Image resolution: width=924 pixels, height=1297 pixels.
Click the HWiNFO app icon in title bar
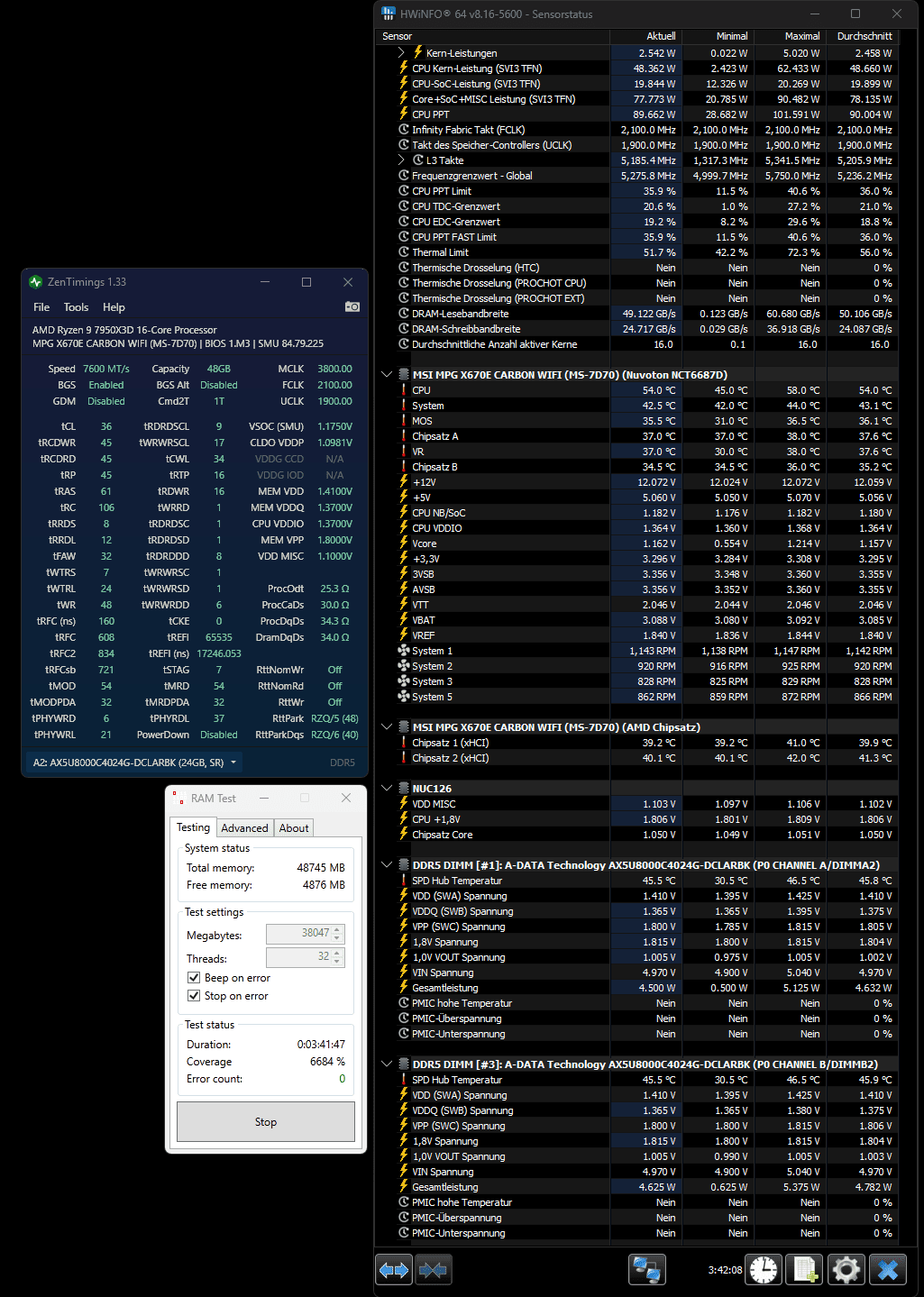(x=389, y=14)
